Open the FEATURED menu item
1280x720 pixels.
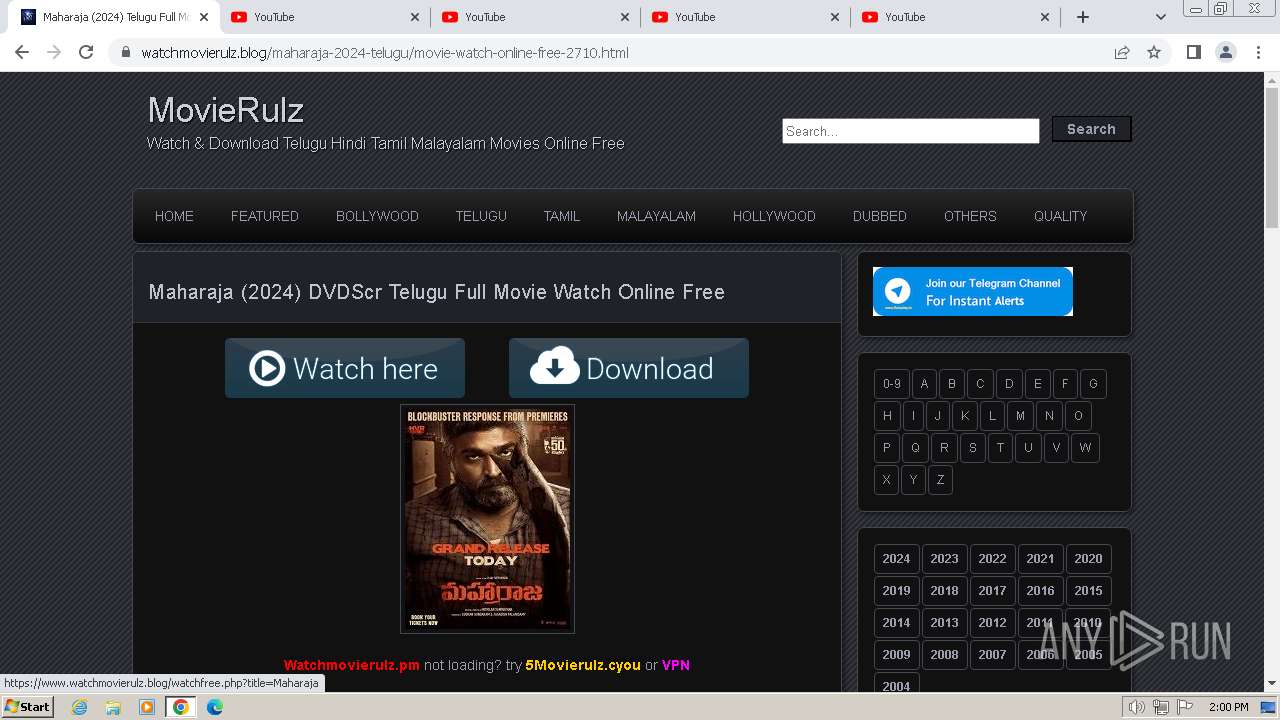265,216
